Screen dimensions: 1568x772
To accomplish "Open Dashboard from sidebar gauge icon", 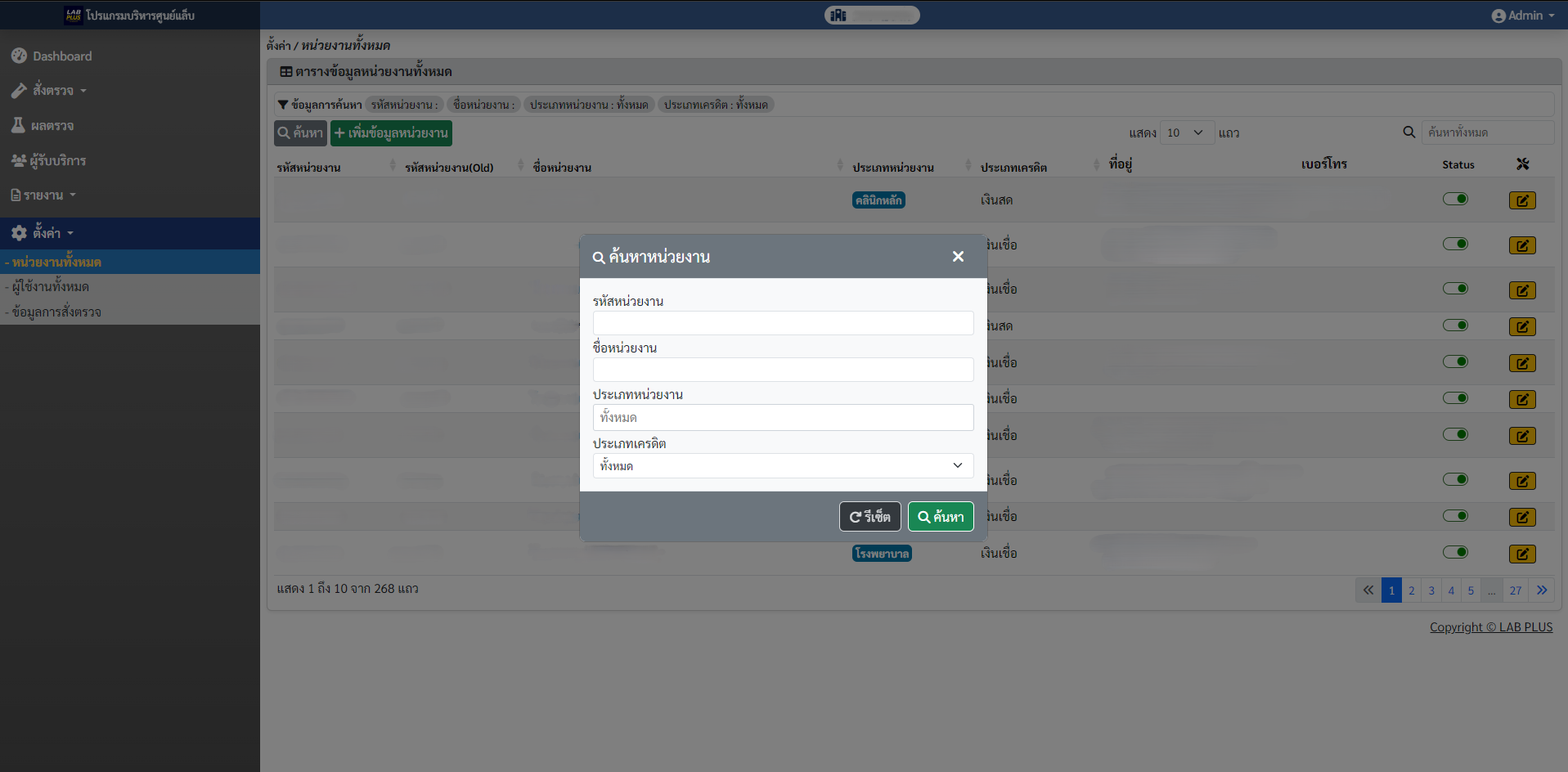I will point(20,56).
